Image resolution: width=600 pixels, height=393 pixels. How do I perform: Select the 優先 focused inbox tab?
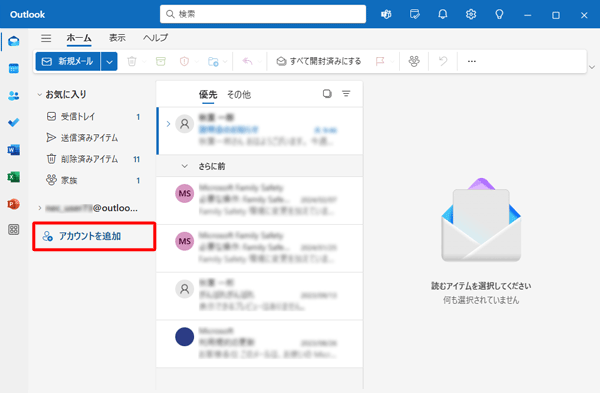208,95
